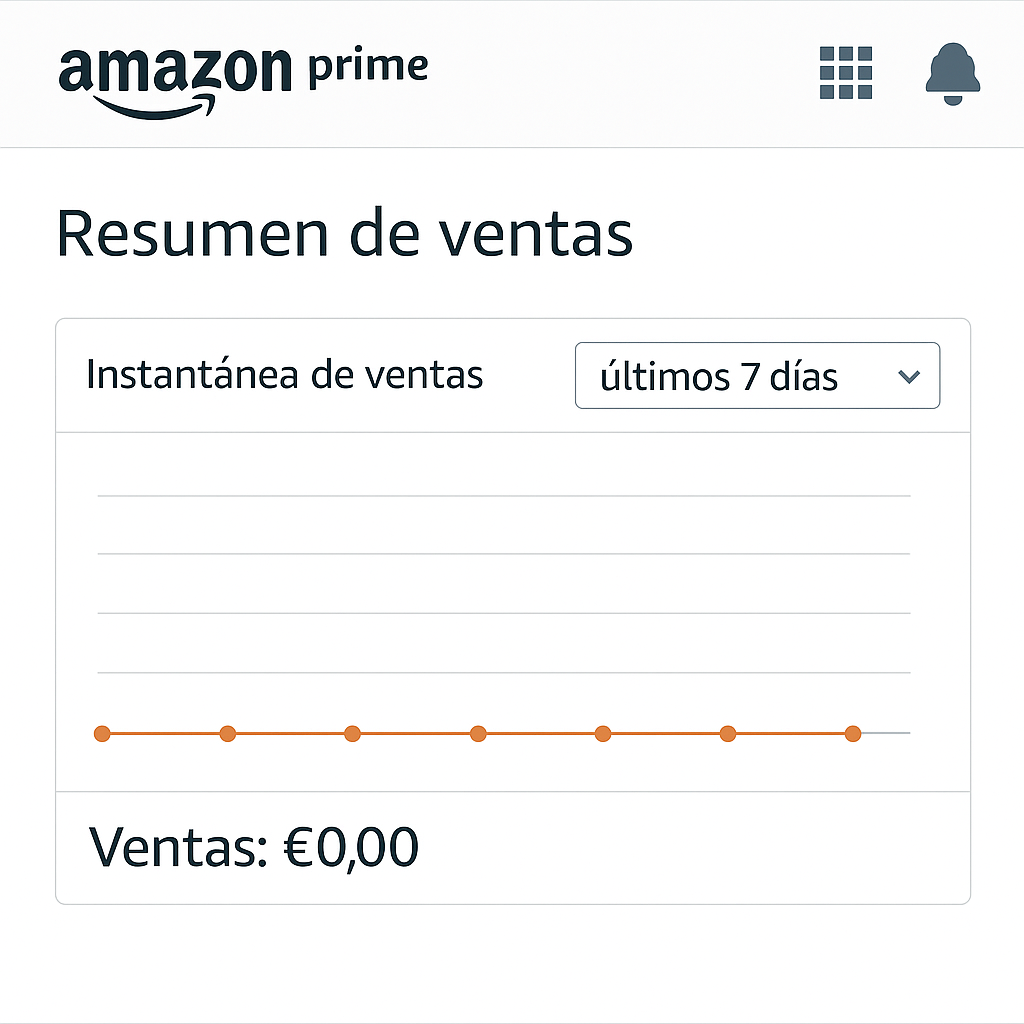Click the fifth data point on sales line
Image resolution: width=1024 pixels, height=1024 pixels.
coord(603,734)
